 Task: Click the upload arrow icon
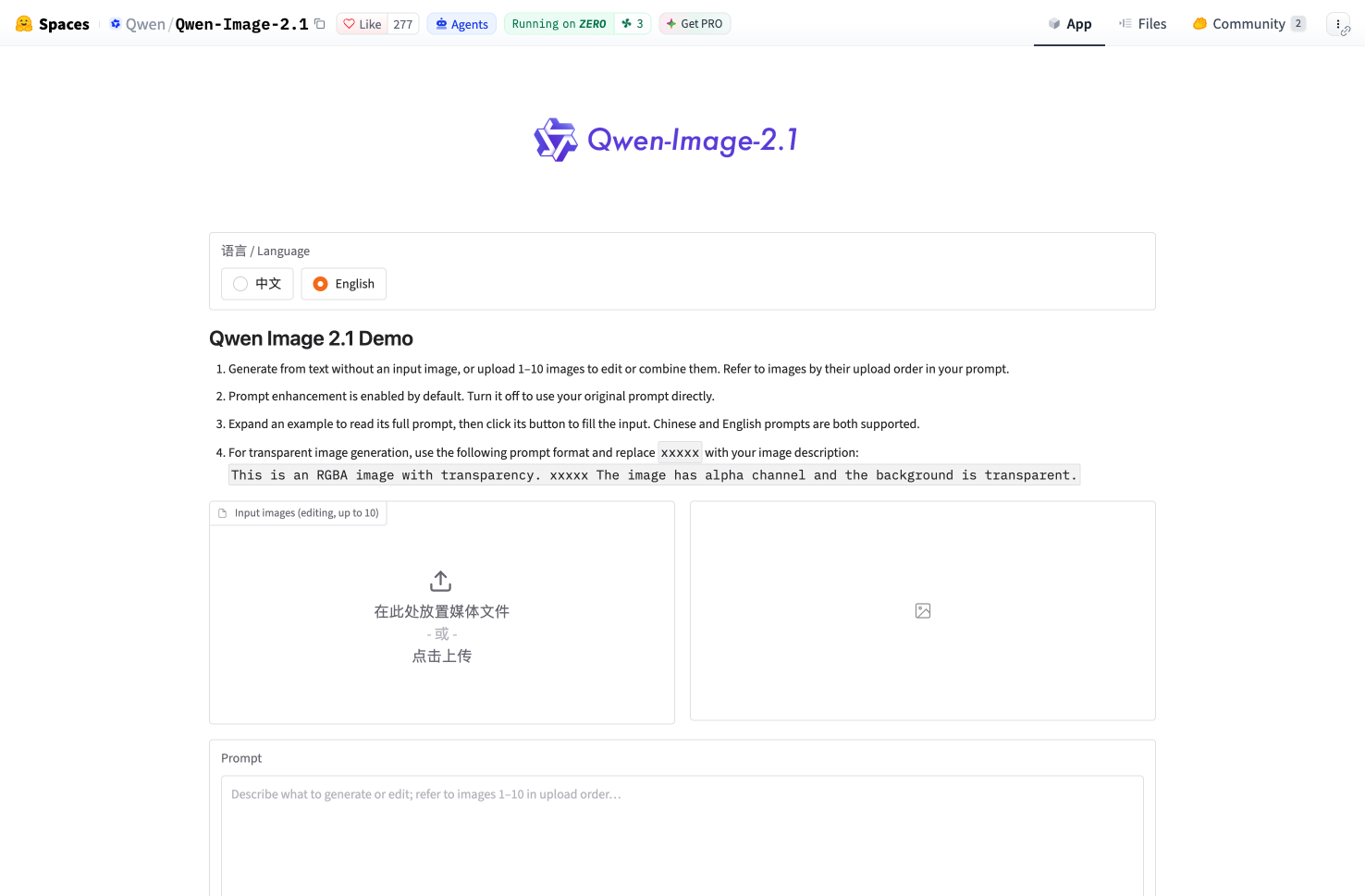(441, 581)
